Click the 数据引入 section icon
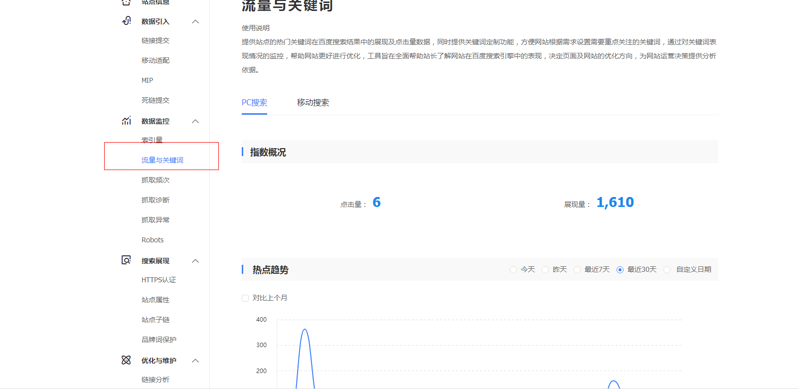Screen dimensions: 798x389 [x=126, y=21]
